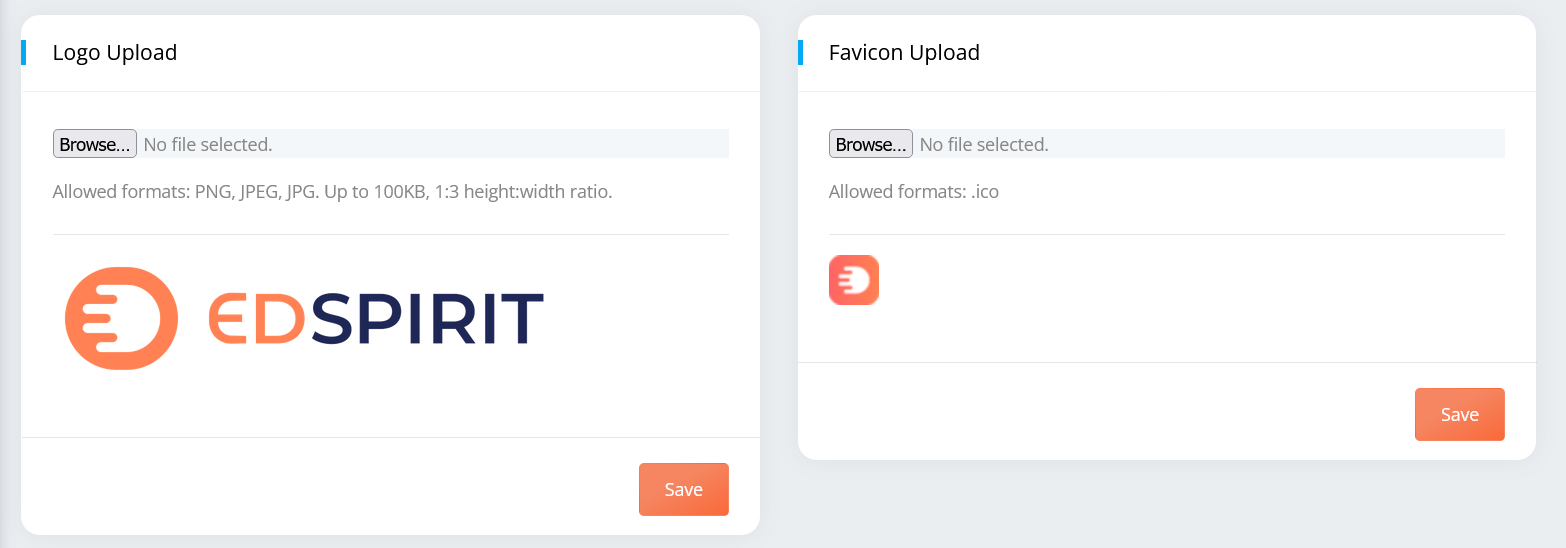Click the orange EdSpirit circular logo icon
This screenshot has width=1566, height=548.
click(x=121, y=318)
